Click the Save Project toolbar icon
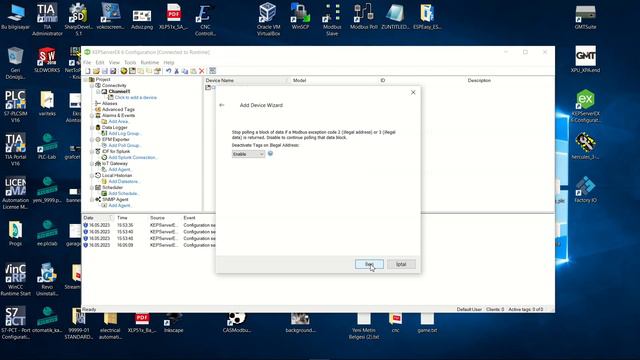 click(105, 71)
